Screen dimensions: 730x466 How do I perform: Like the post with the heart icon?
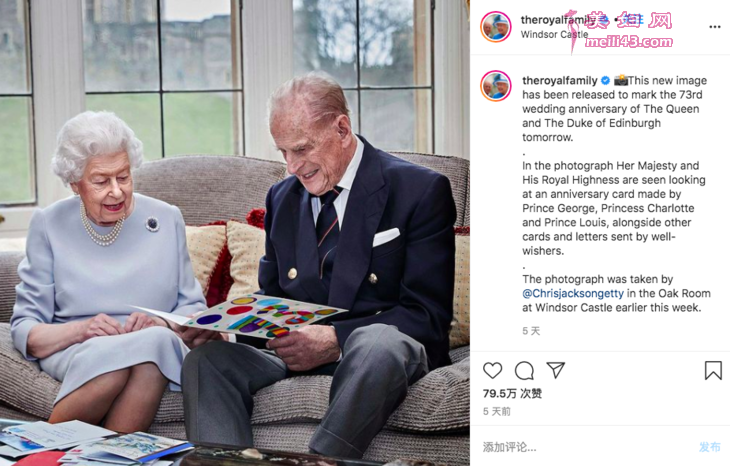[x=492, y=371]
